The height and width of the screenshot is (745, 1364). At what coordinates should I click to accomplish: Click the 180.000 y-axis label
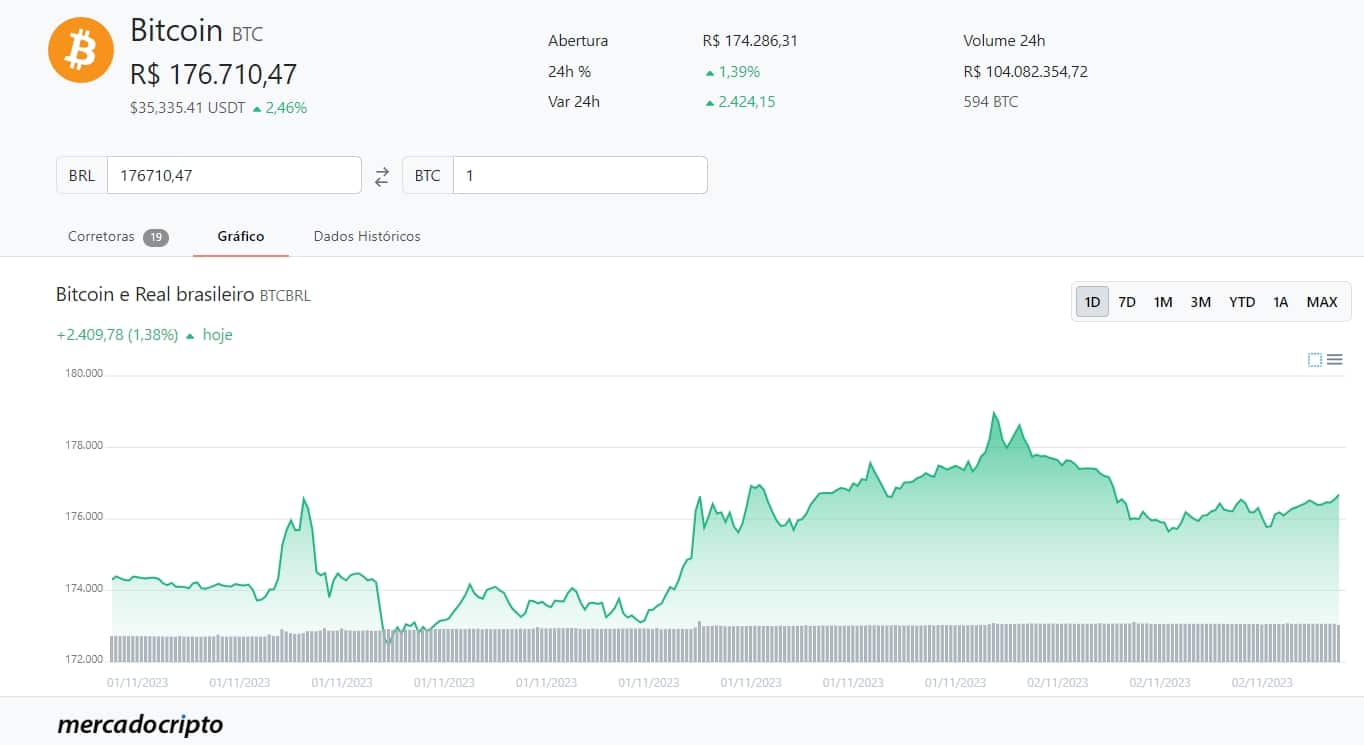[84, 374]
